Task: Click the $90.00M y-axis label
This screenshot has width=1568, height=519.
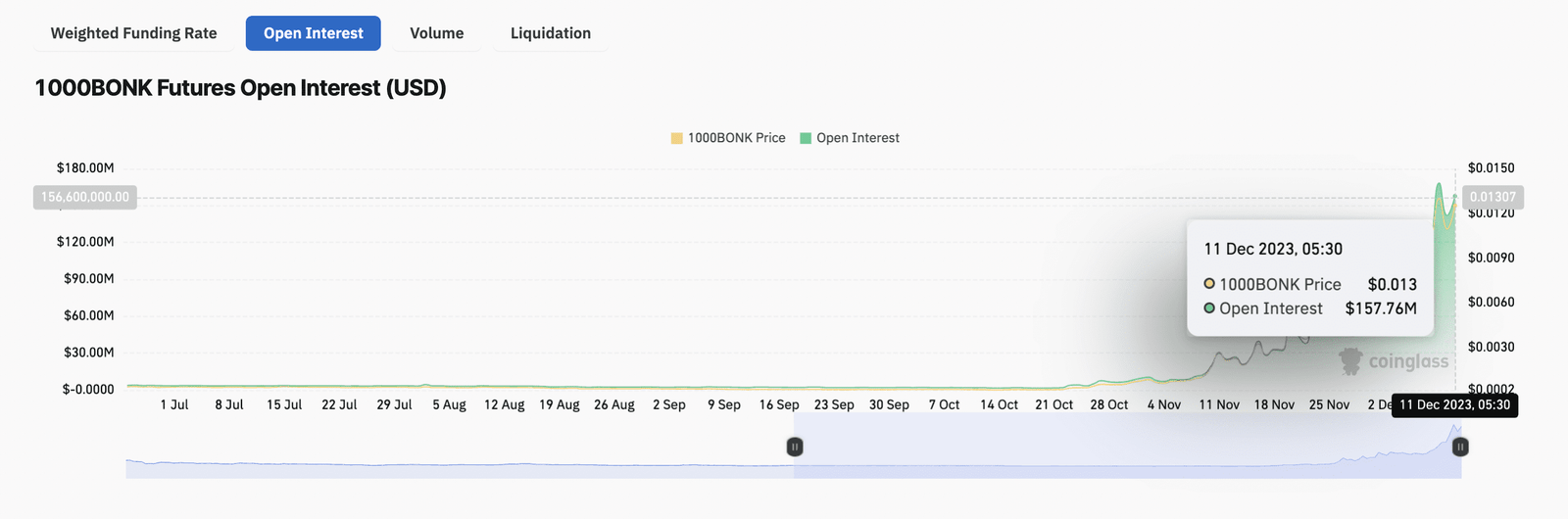Action: point(88,279)
